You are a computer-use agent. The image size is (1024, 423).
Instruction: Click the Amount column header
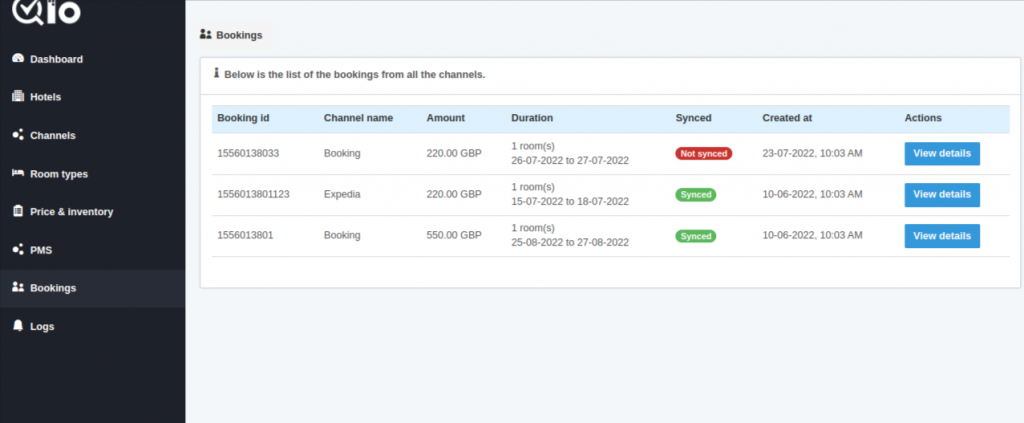point(445,118)
